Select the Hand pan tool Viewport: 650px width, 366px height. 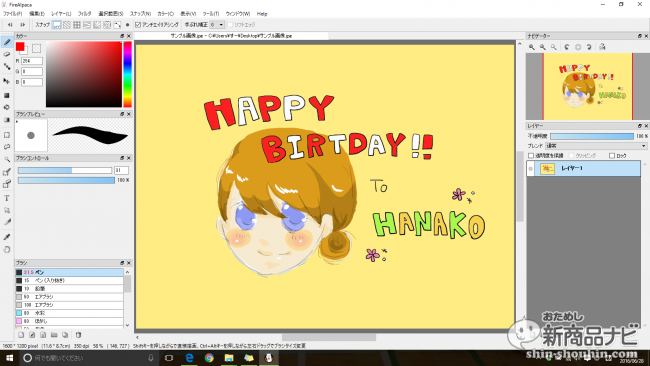pos(7,249)
